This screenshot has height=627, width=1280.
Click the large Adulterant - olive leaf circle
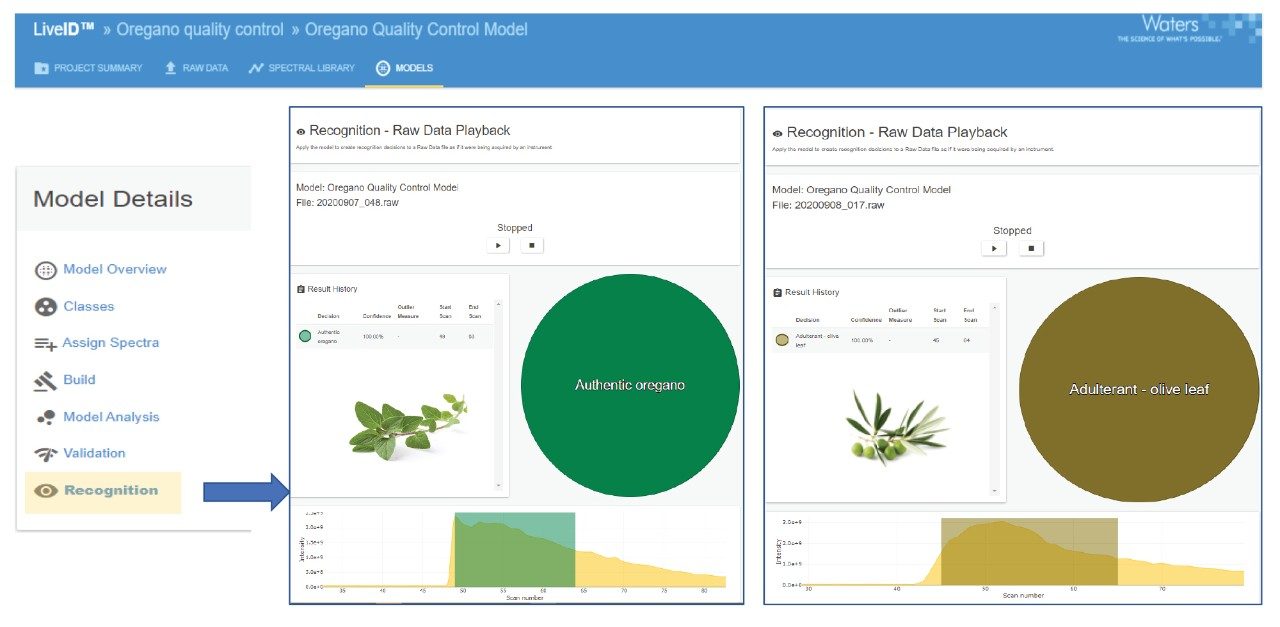pyautogui.click(x=1139, y=389)
